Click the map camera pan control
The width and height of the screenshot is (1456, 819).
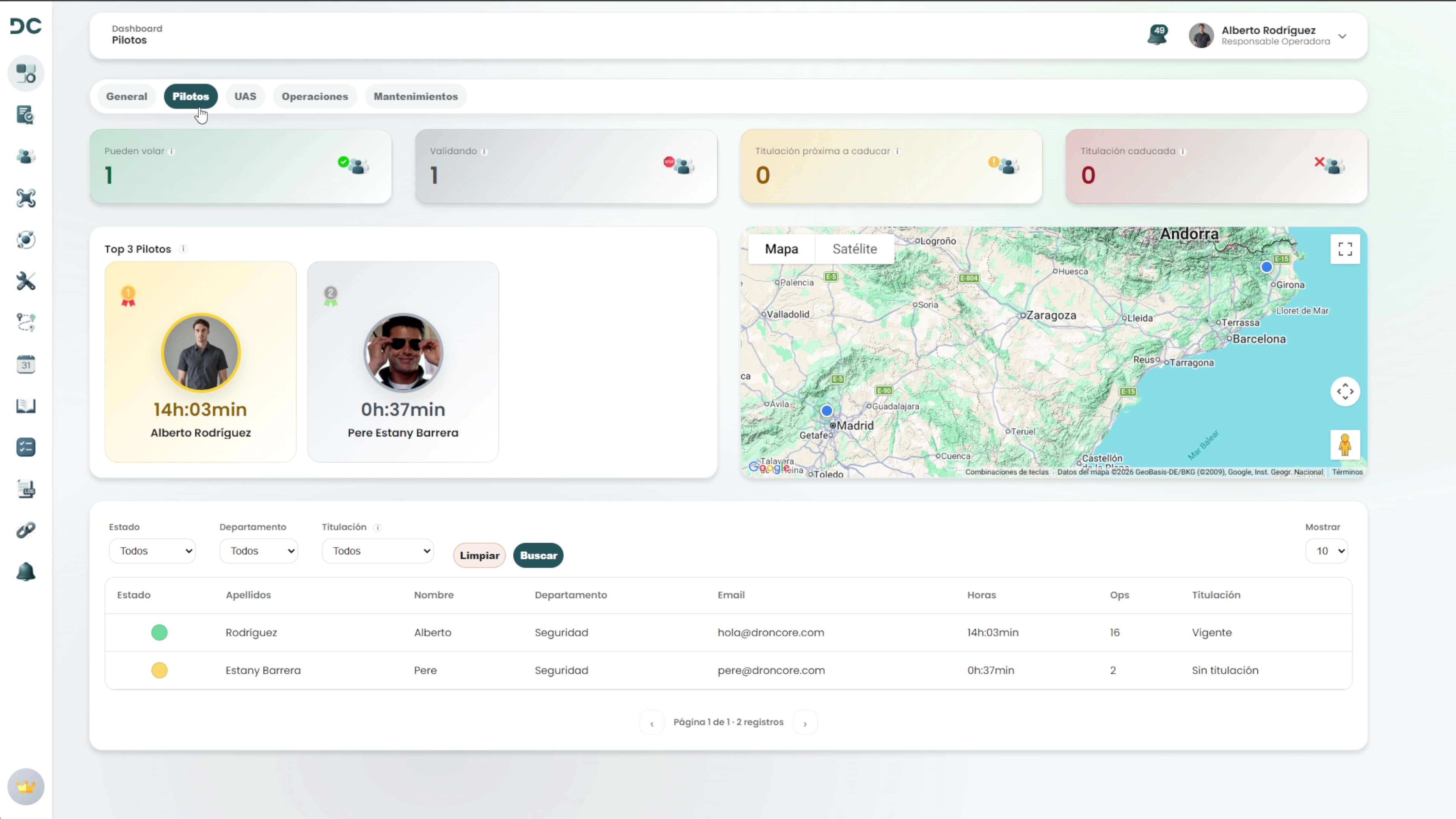1345,391
